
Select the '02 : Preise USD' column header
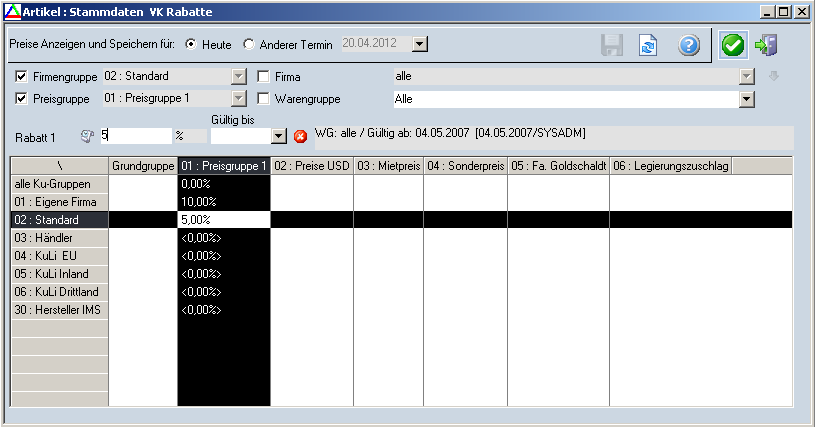point(311,166)
